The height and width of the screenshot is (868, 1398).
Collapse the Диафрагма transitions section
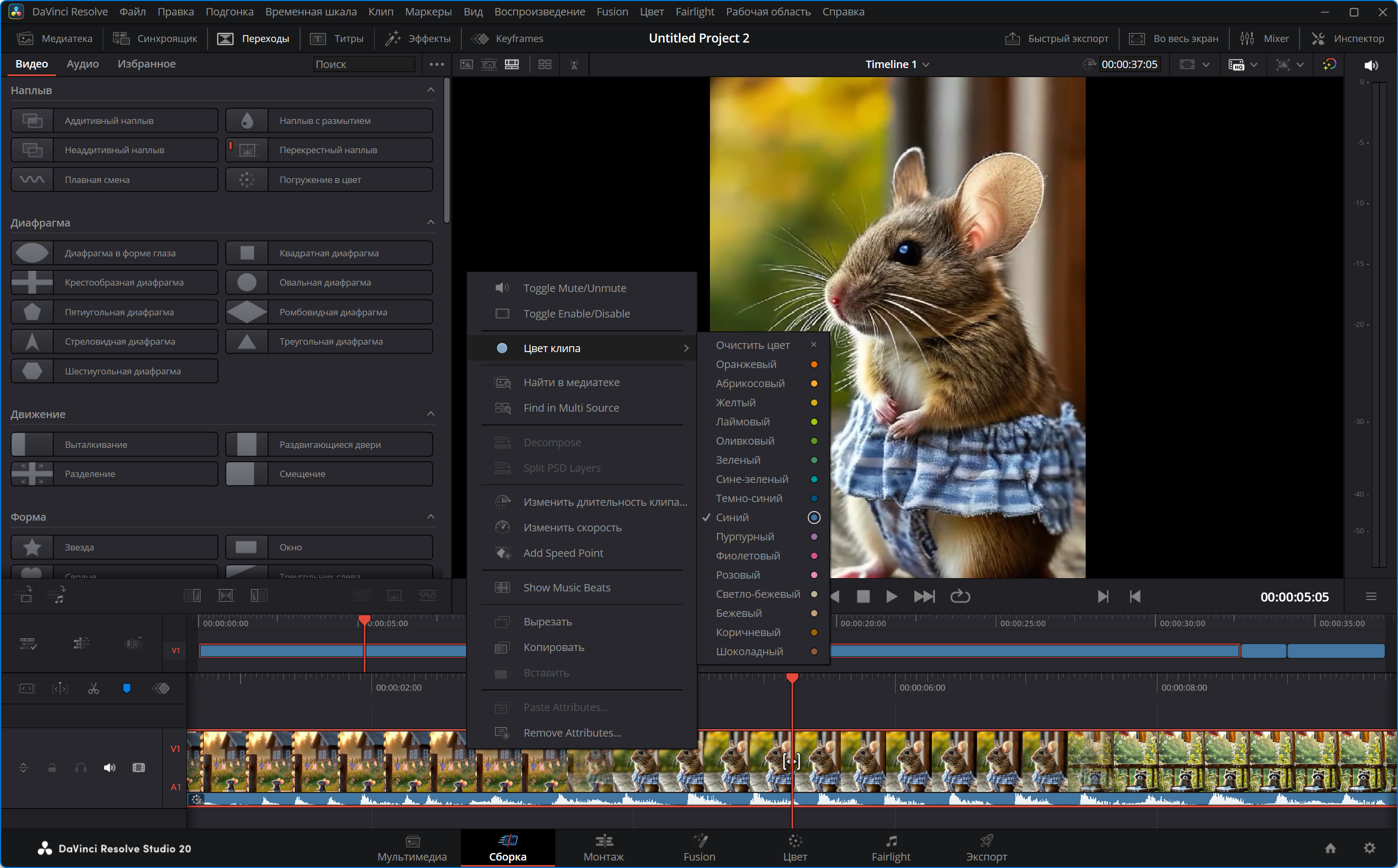pyautogui.click(x=431, y=222)
